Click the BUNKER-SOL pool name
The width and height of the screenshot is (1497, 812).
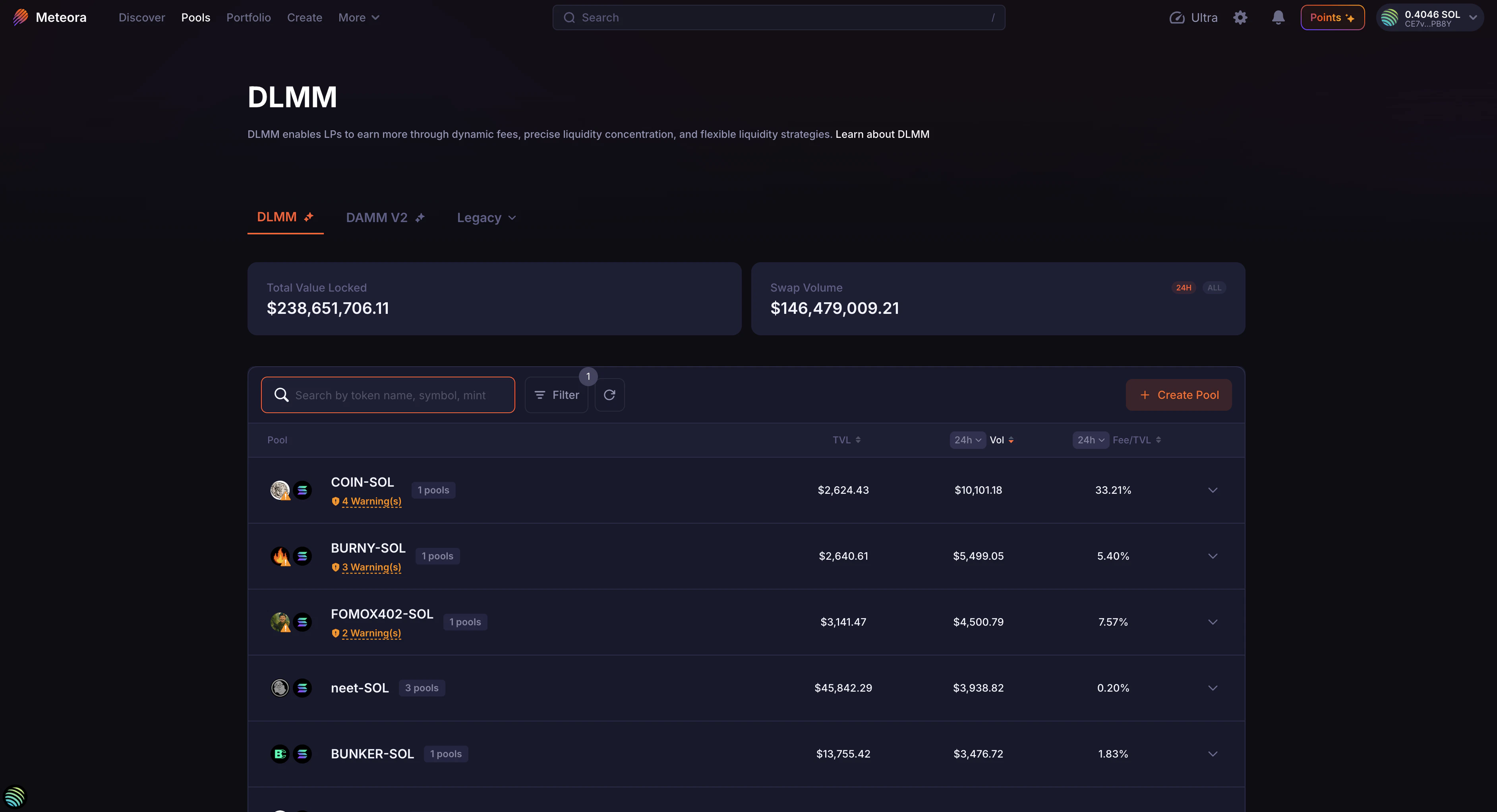373,754
